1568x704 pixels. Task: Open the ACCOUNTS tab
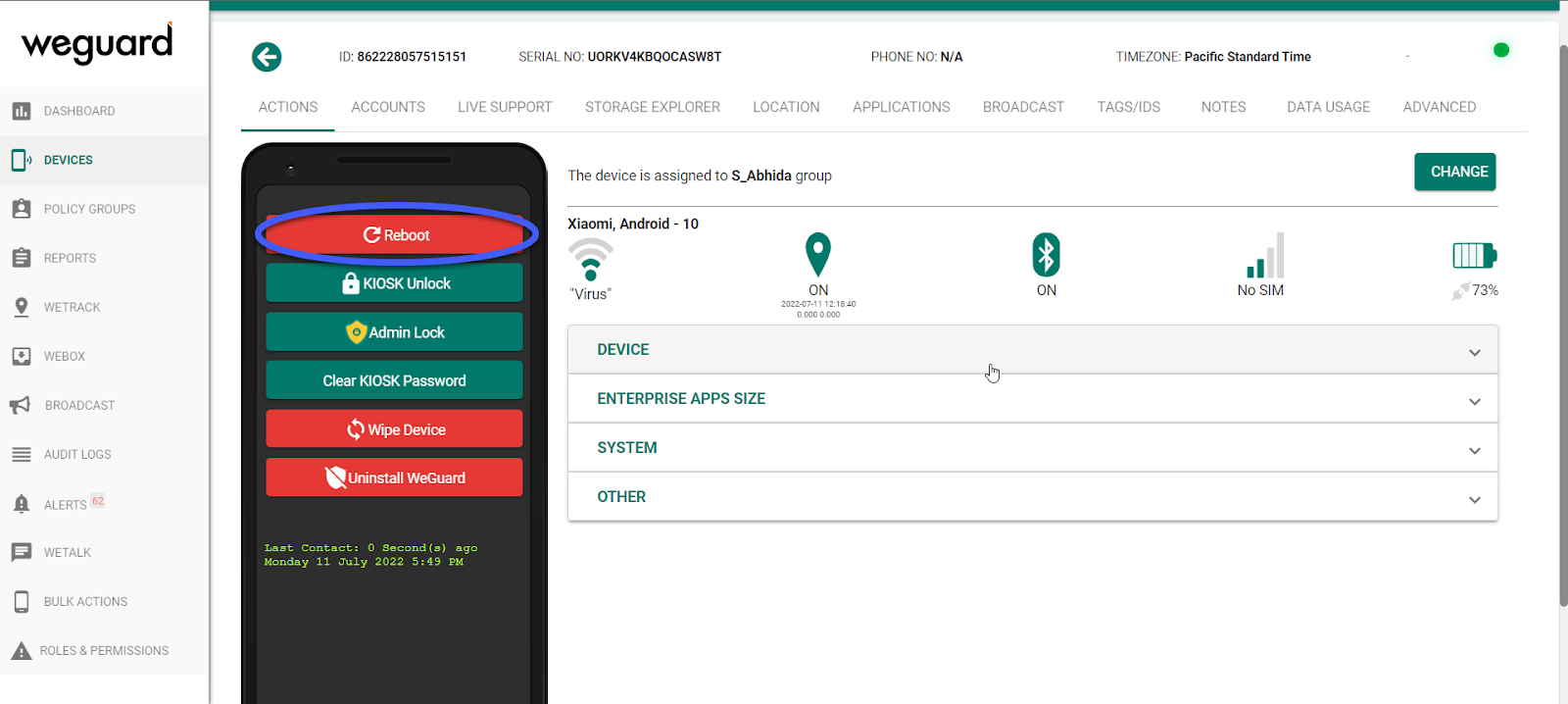[x=388, y=107]
